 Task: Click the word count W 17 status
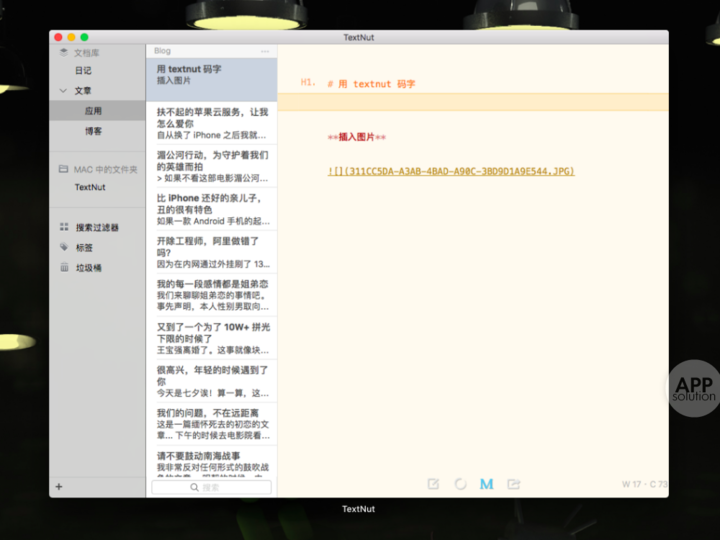(x=631, y=484)
